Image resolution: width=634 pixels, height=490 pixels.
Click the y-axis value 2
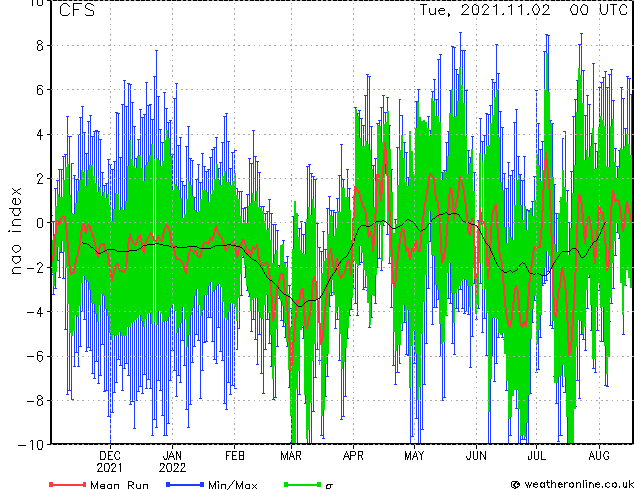click(40, 179)
